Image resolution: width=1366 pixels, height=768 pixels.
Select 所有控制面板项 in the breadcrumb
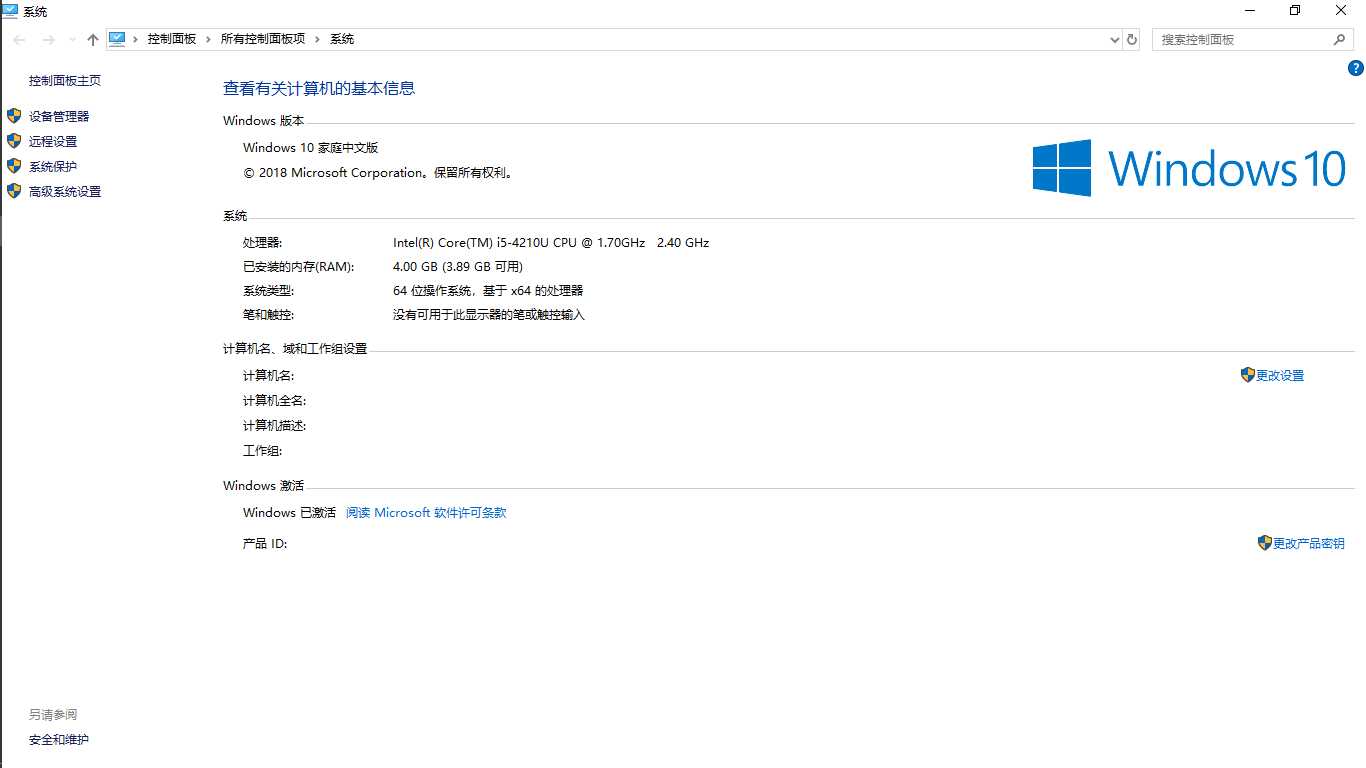(263, 39)
